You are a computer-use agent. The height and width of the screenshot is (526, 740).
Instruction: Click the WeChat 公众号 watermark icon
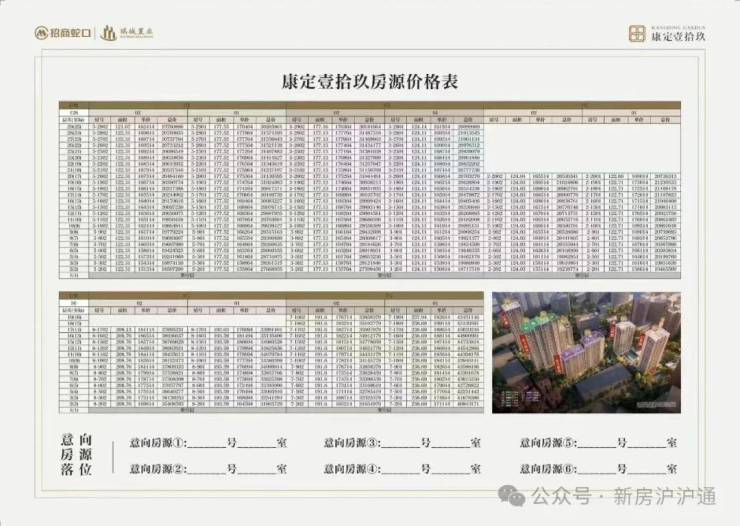515,495
